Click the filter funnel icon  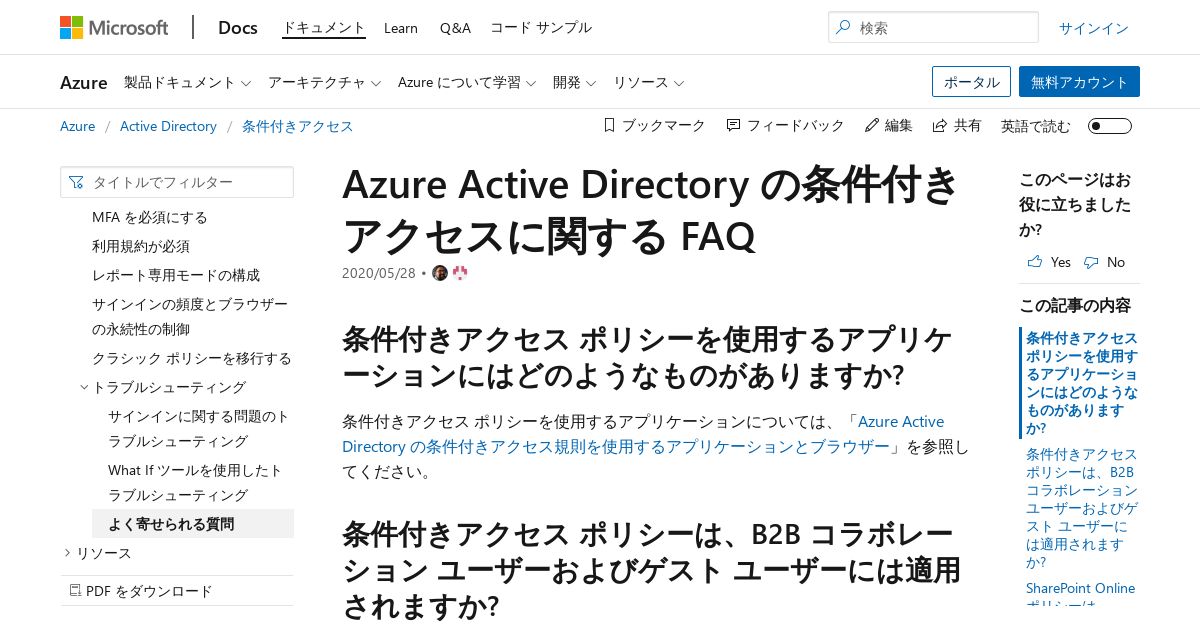pyautogui.click(x=77, y=183)
